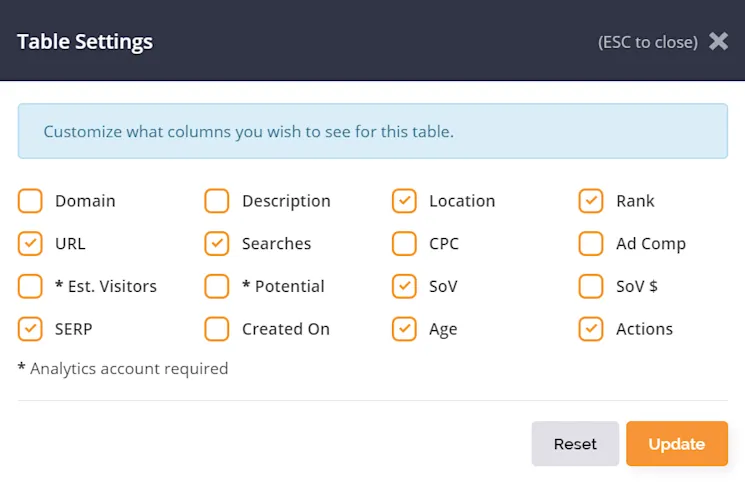Screen dimensions: 745x483
Task: Uncheck the SERP column checkbox
Action: 31,329
